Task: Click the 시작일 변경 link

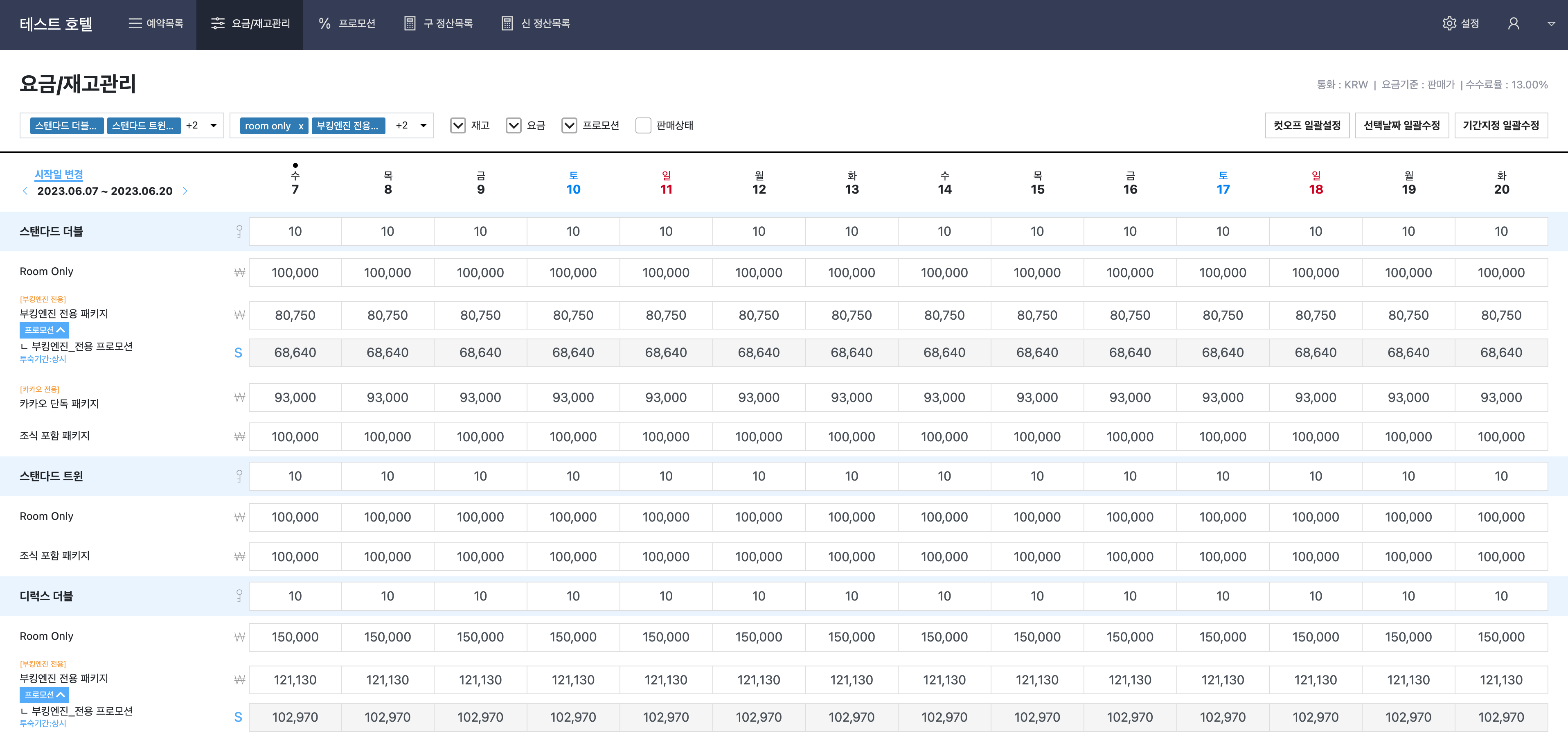Action: click(x=59, y=174)
